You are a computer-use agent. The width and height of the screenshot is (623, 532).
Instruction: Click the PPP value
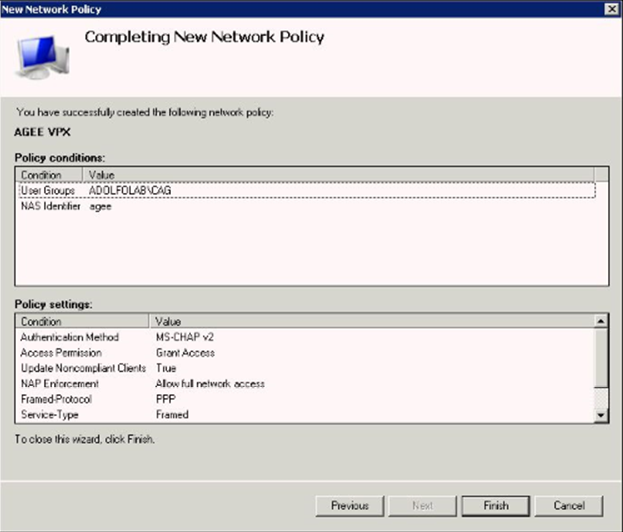click(x=166, y=399)
